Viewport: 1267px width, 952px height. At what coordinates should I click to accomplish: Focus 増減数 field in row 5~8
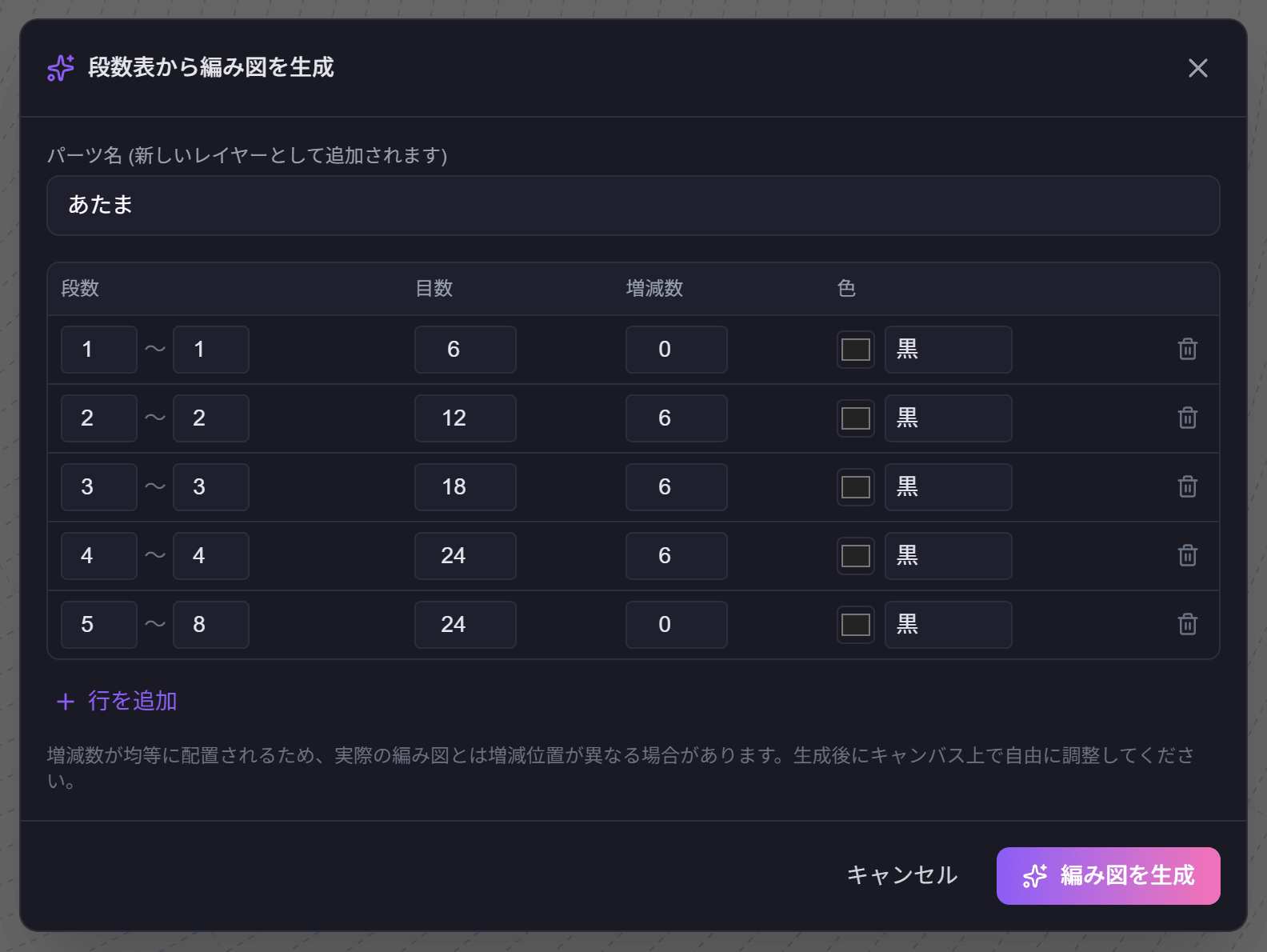(677, 625)
